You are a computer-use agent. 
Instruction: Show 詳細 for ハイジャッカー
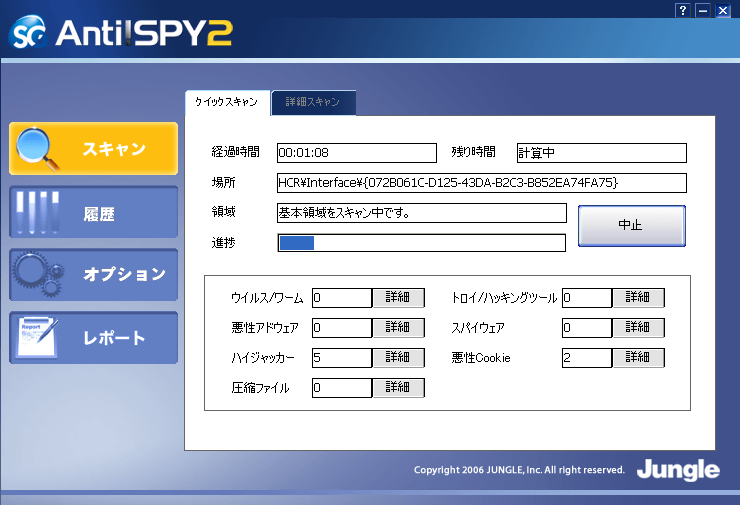(398, 357)
